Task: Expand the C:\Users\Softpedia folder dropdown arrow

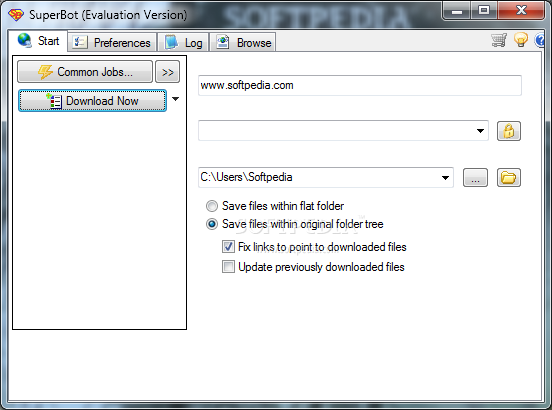Action: [445, 178]
